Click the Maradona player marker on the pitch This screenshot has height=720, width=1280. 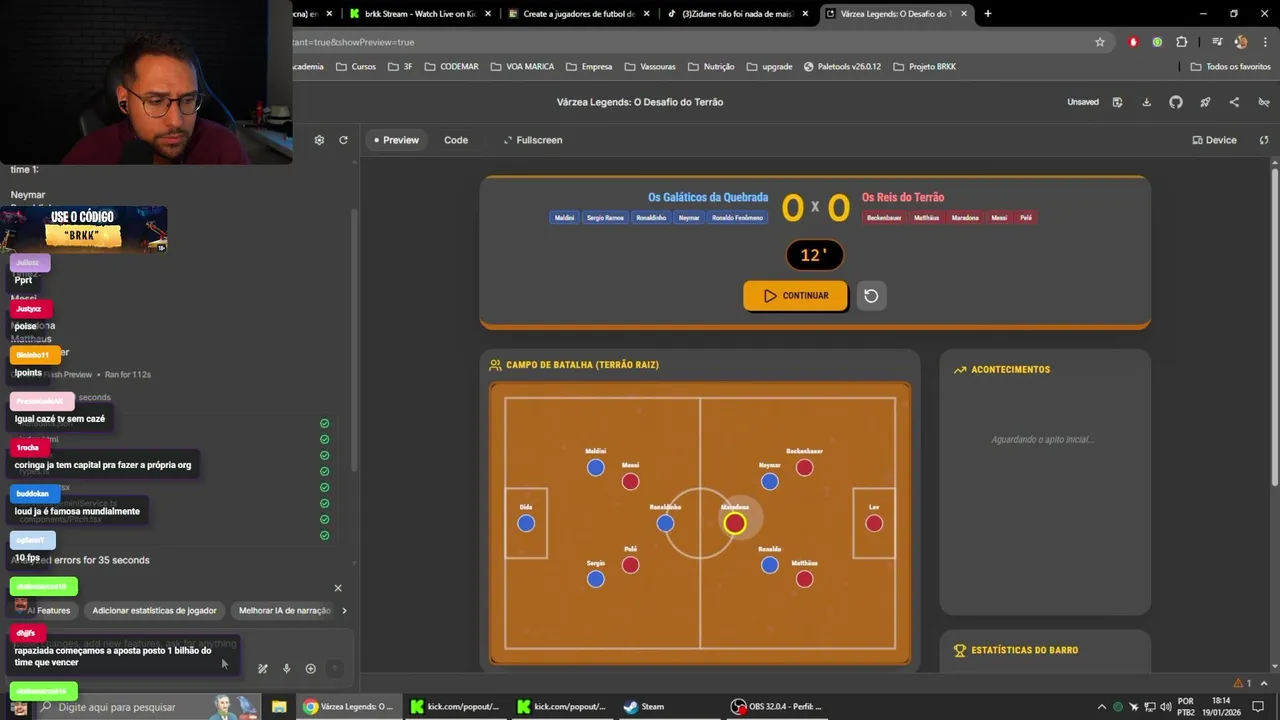click(x=735, y=523)
